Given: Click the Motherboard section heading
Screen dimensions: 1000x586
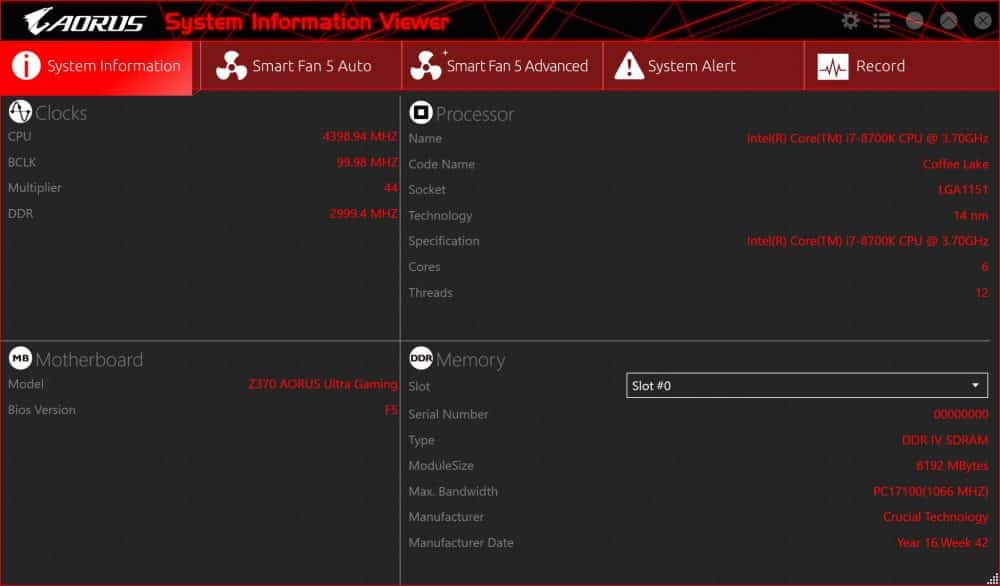Looking at the screenshot, I should (89, 360).
